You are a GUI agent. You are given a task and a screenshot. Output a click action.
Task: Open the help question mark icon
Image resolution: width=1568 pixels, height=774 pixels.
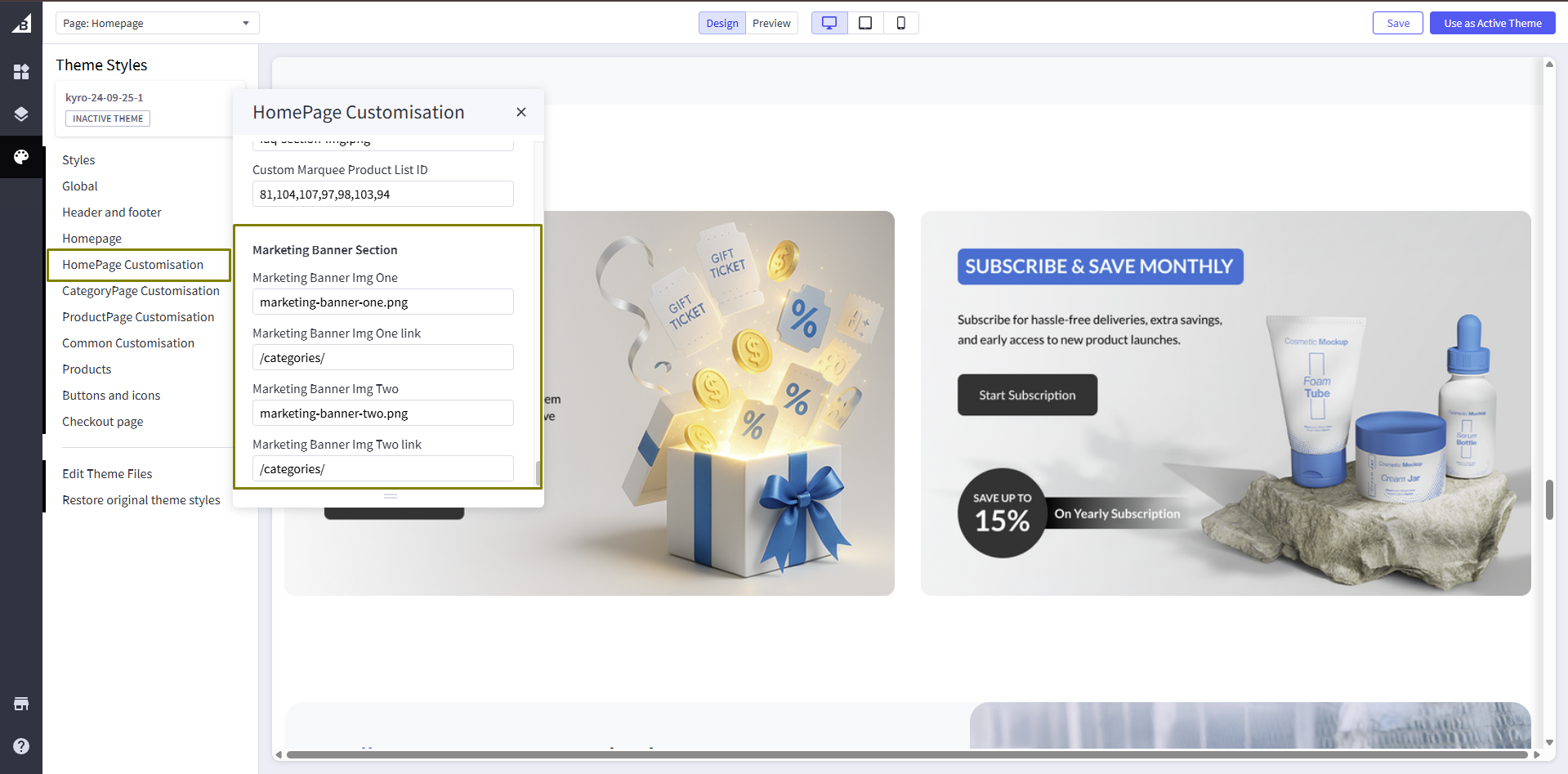coord(21,746)
